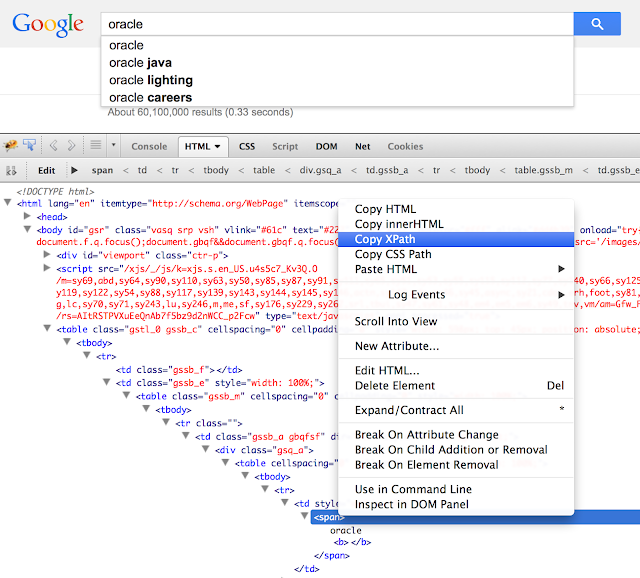This screenshot has width=640, height=578.
Task: Click the Google search input containing oracle
Action: [337, 24]
